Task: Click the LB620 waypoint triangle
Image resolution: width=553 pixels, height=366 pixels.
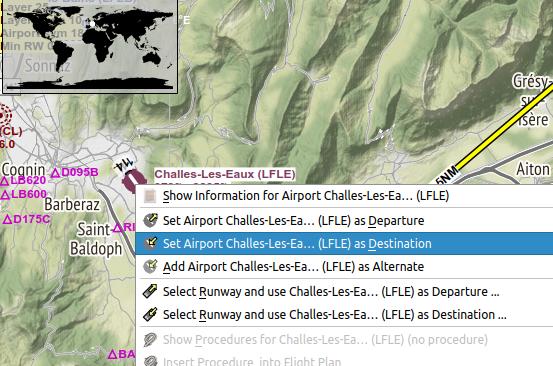Action: click(x=4, y=181)
